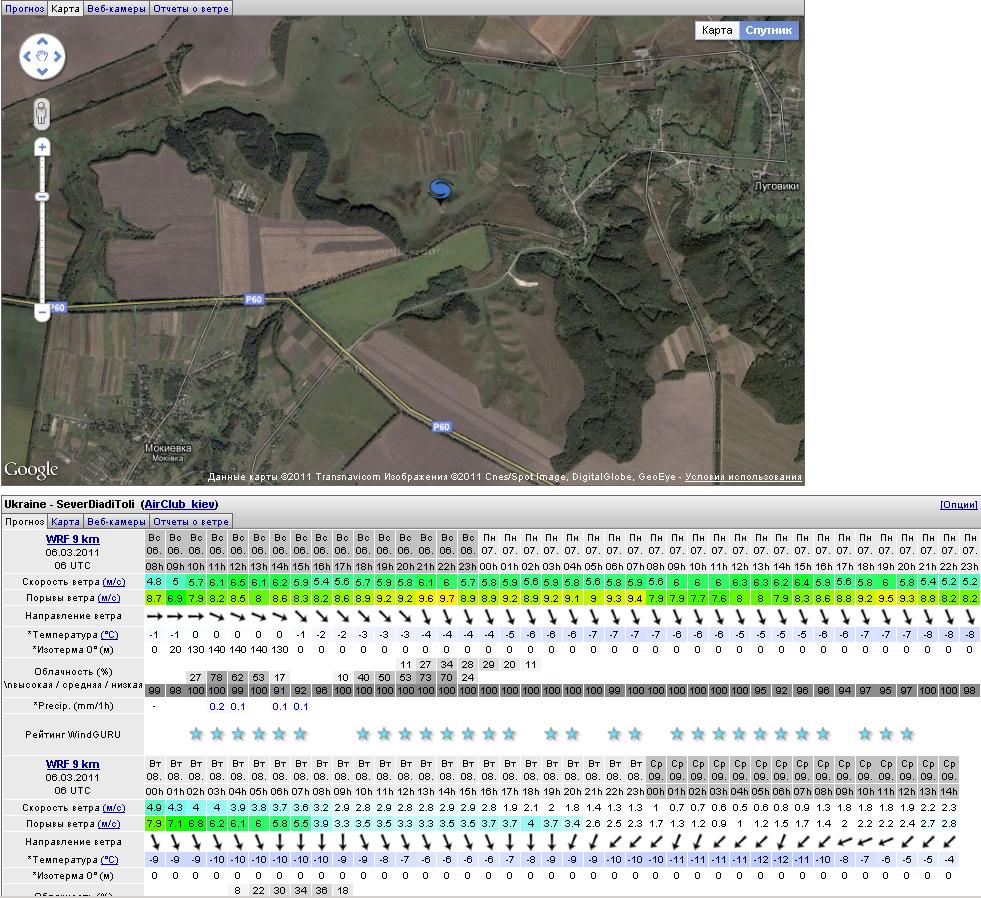Click the Street View pegman icon
Viewport: 981px width, 898px height.
click(x=42, y=112)
